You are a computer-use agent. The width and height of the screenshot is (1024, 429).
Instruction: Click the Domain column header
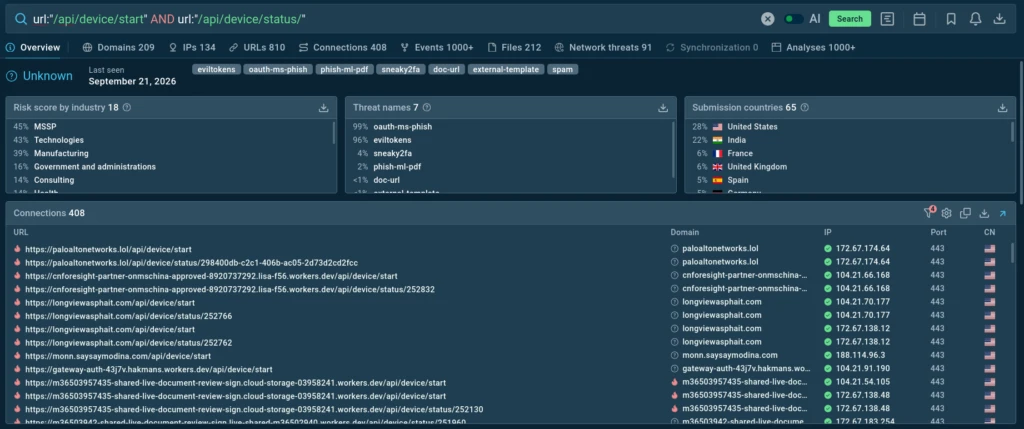[x=684, y=232]
